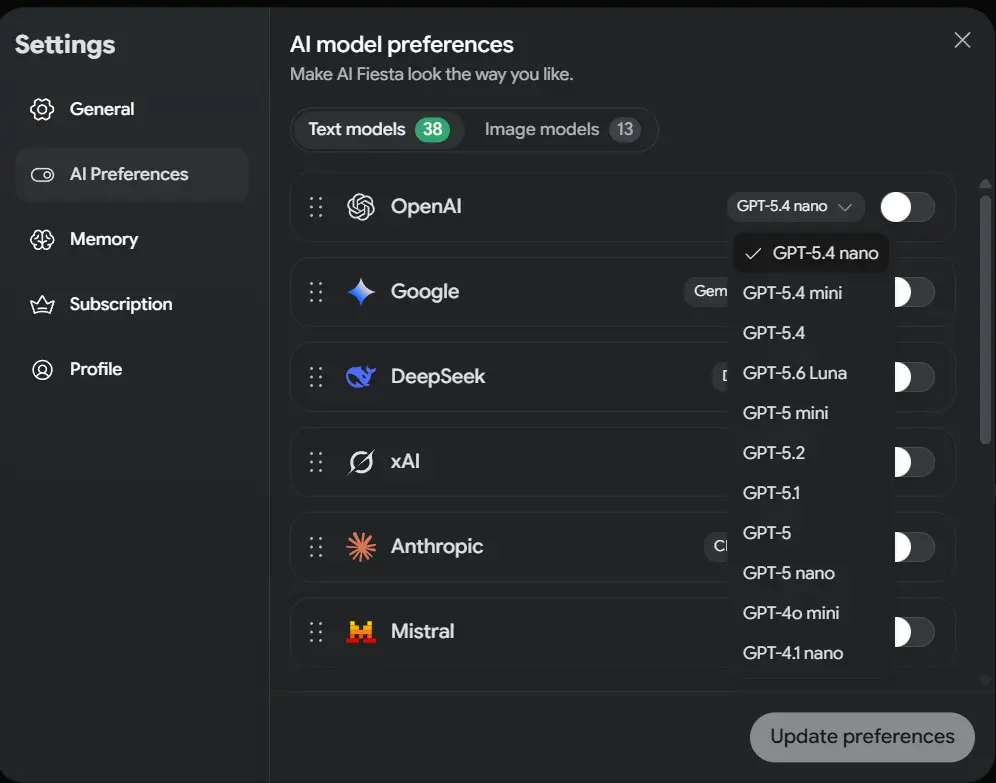Screen dimensions: 996x783
Task: Open the Google Gemini model dropdown
Action: point(706,291)
